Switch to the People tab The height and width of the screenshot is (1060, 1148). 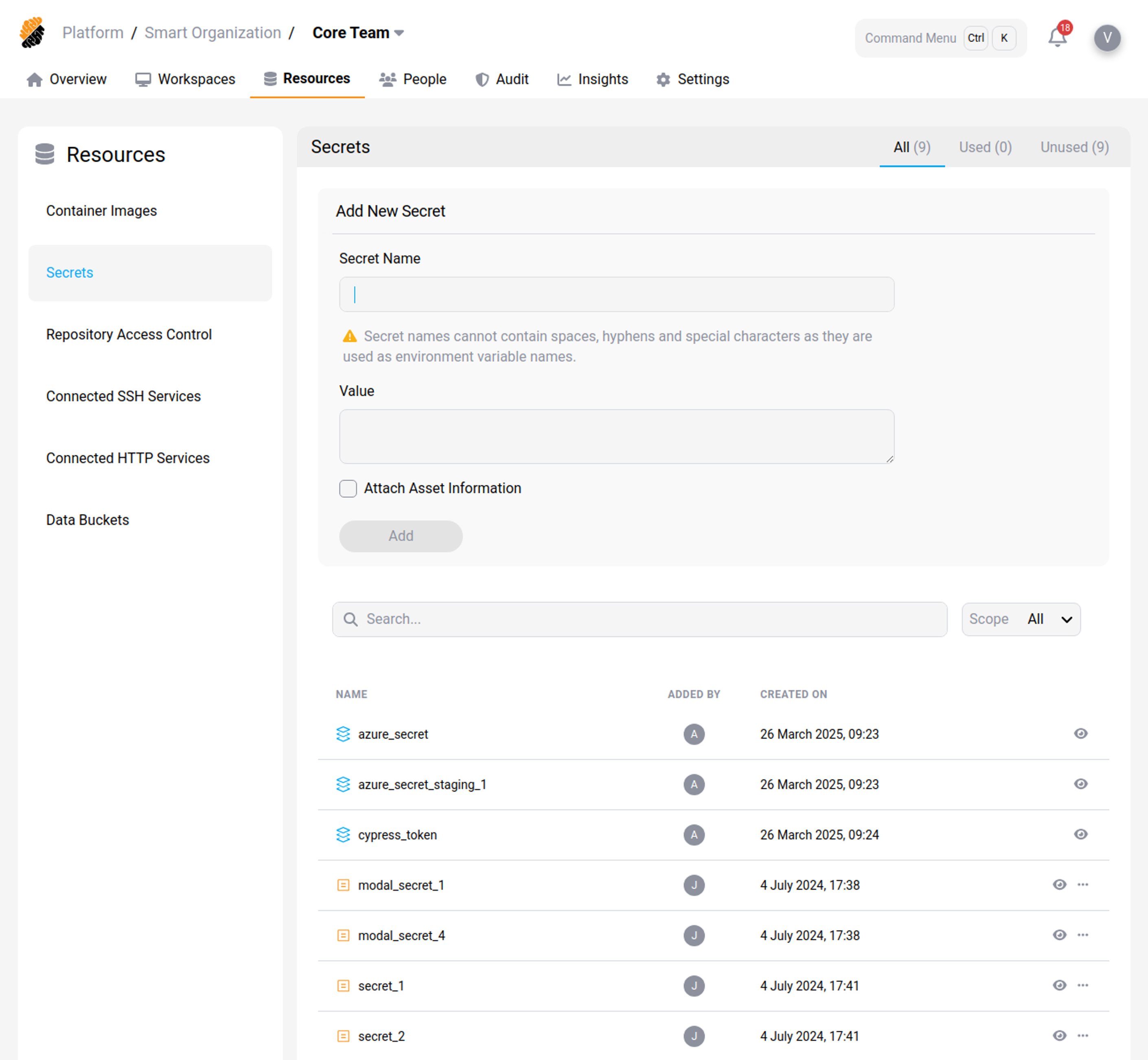coord(413,79)
